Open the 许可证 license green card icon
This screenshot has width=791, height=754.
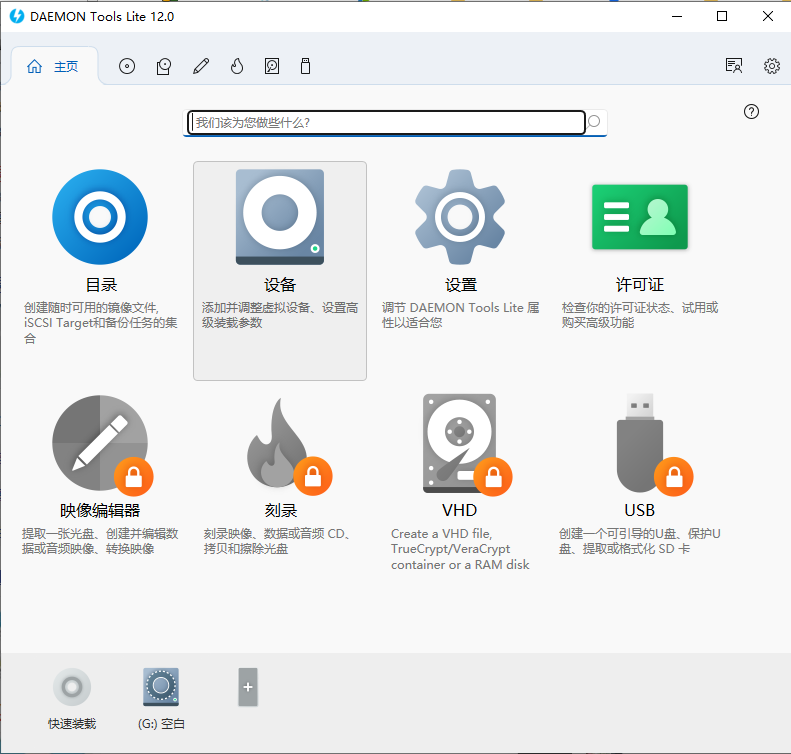coord(640,217)
